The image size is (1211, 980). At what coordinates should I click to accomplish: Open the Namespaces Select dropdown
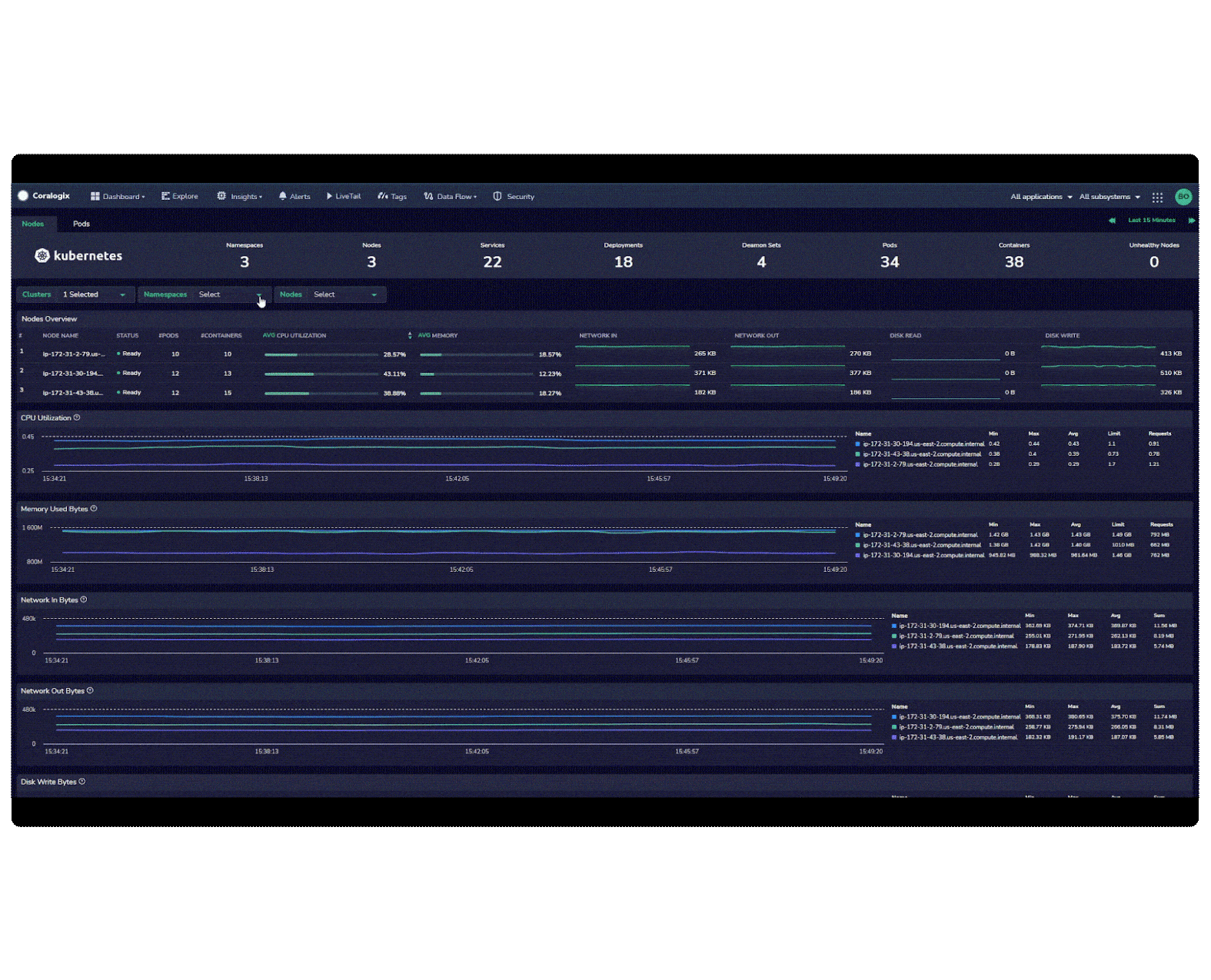(204, 294)
